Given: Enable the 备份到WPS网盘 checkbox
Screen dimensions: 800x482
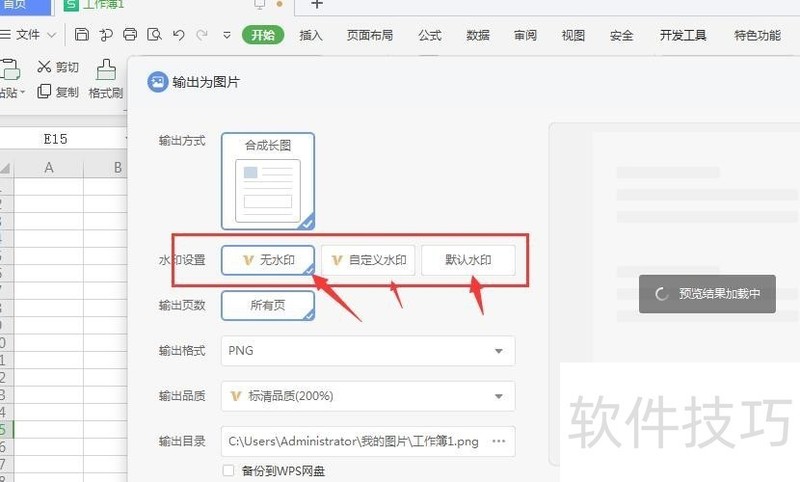Looking at the screenshot, I should [x=229, y=470].
